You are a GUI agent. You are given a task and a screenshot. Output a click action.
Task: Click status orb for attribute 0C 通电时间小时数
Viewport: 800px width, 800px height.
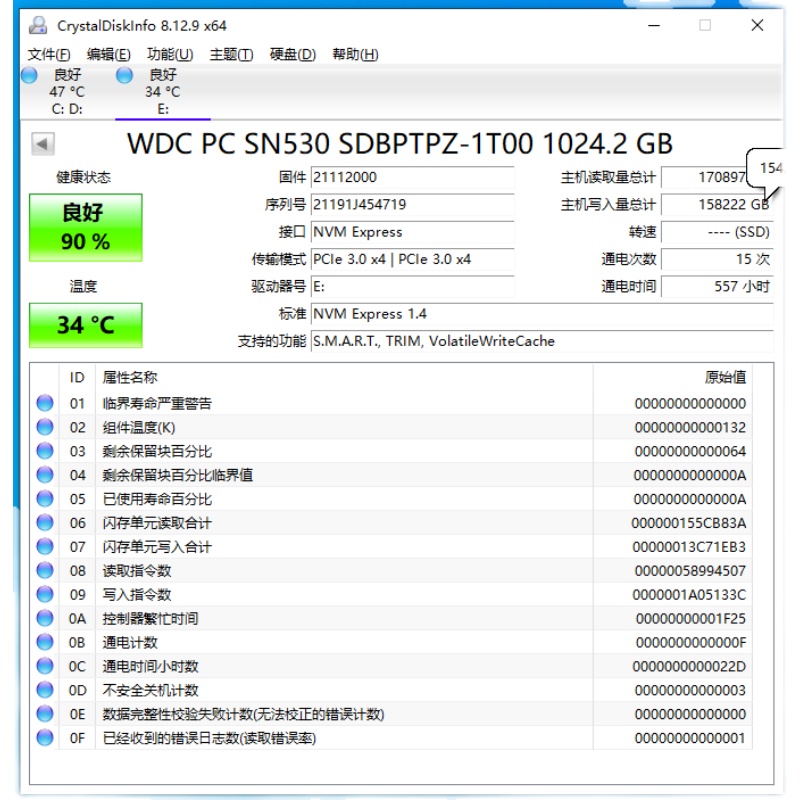(45, 666)
